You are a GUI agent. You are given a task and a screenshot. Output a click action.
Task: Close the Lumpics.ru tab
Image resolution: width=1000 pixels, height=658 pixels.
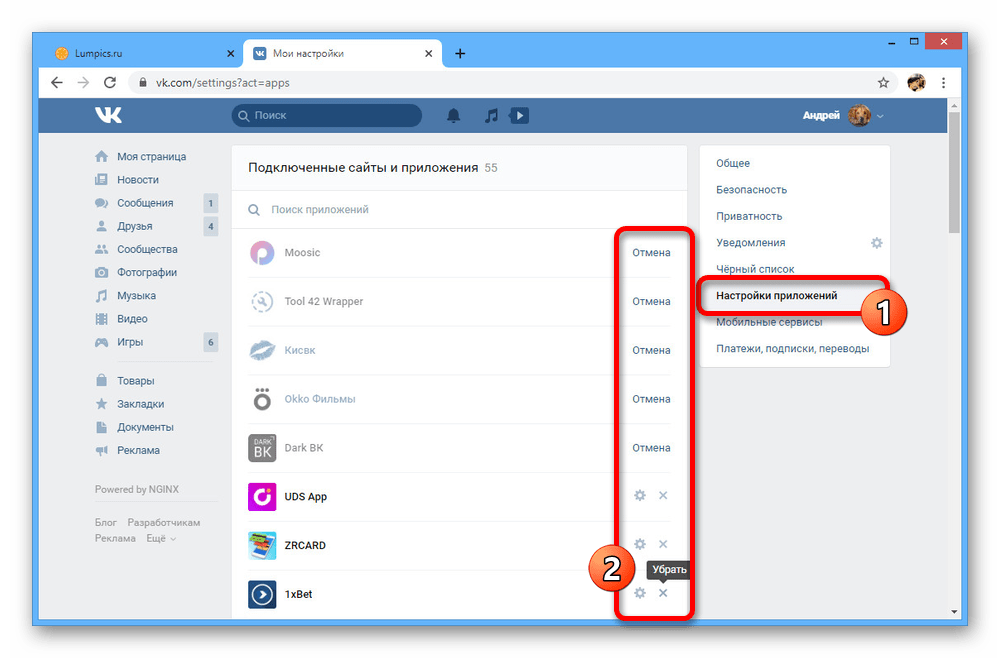[x=230, y=54]
